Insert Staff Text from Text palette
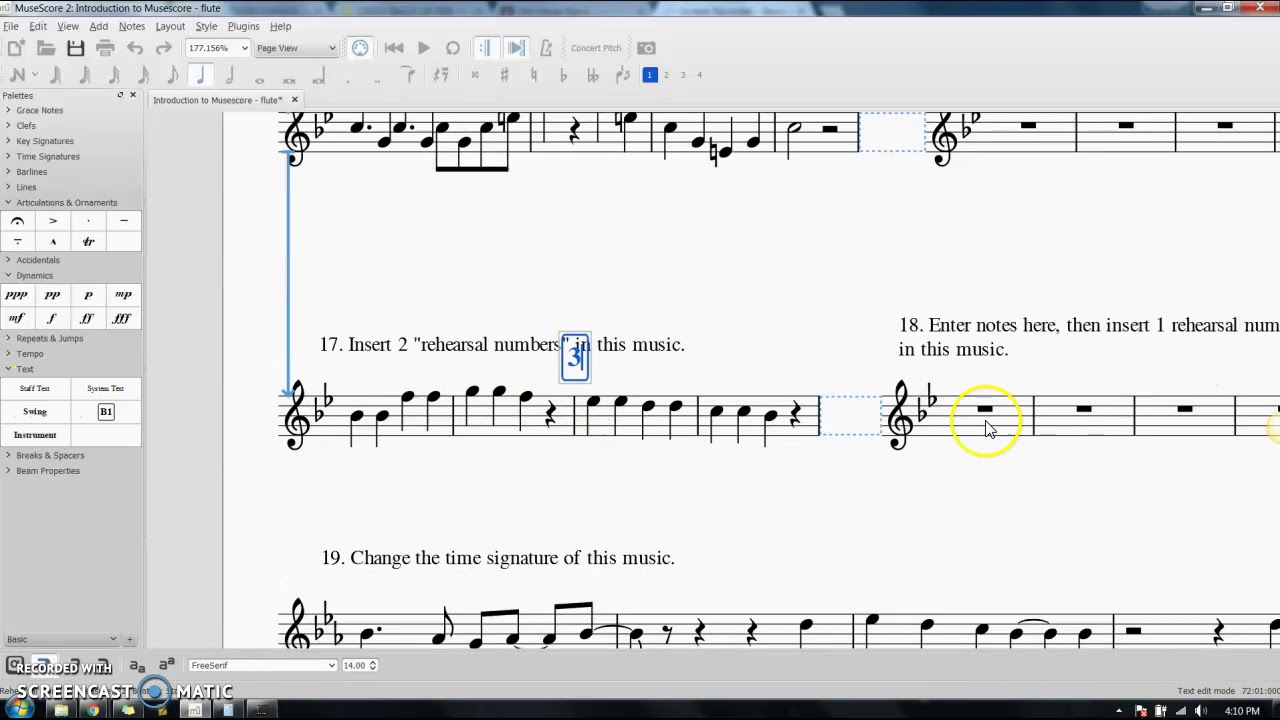Viewport: 1280px width, 720px height. point(35,388)
